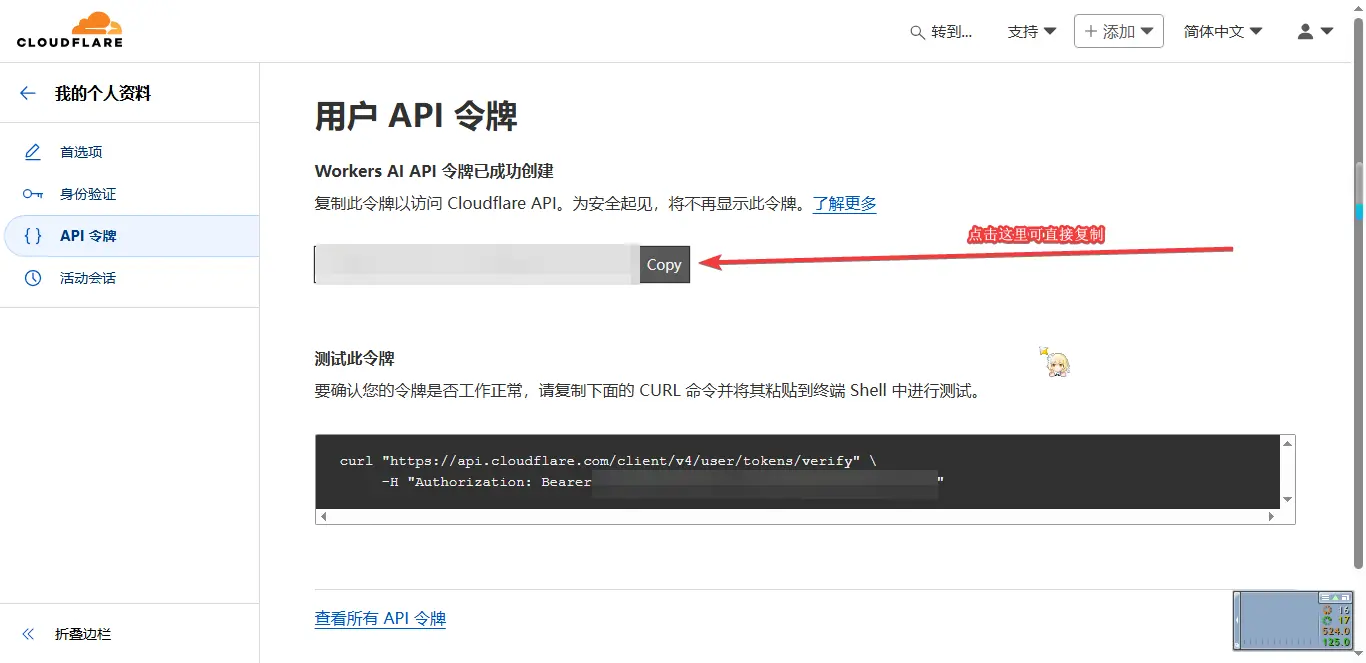Click the key icon beside 身份验证
The height and width of the screenshot is (663, 1366).
click(x=33, y=194)
